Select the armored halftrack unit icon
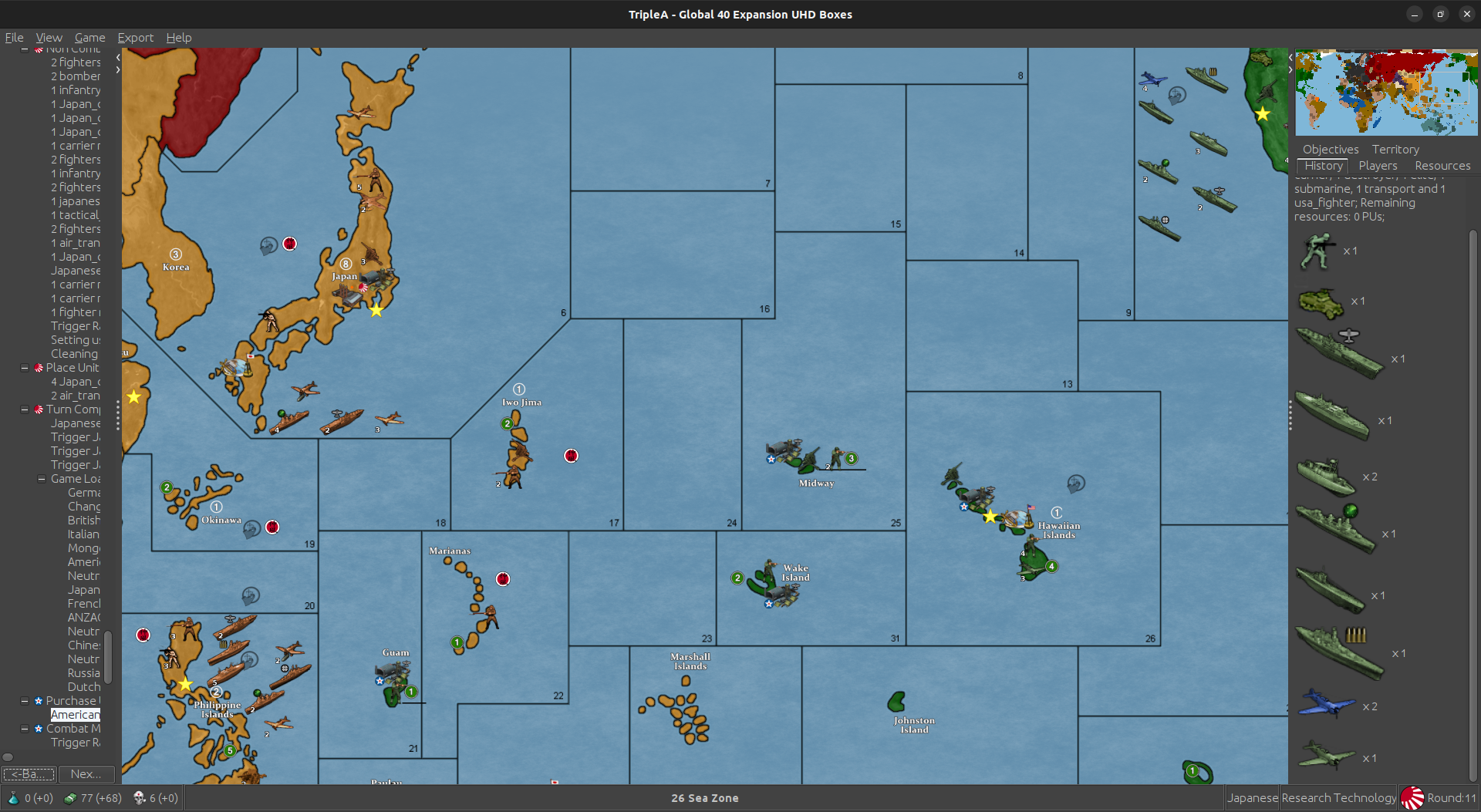This screenshot has width=1481, height=812. coord(1321,302)
